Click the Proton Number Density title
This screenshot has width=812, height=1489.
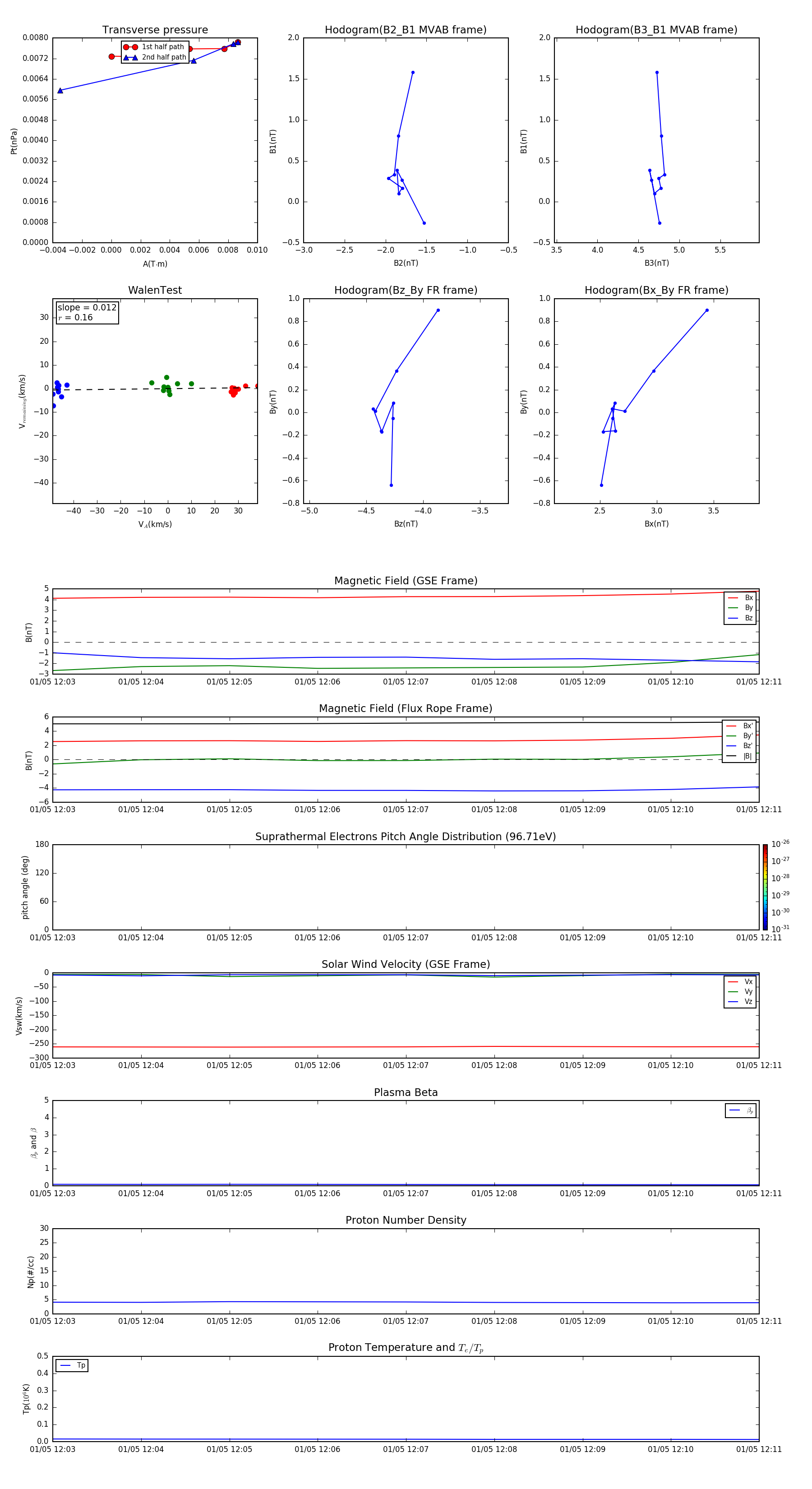(406, 1221)
